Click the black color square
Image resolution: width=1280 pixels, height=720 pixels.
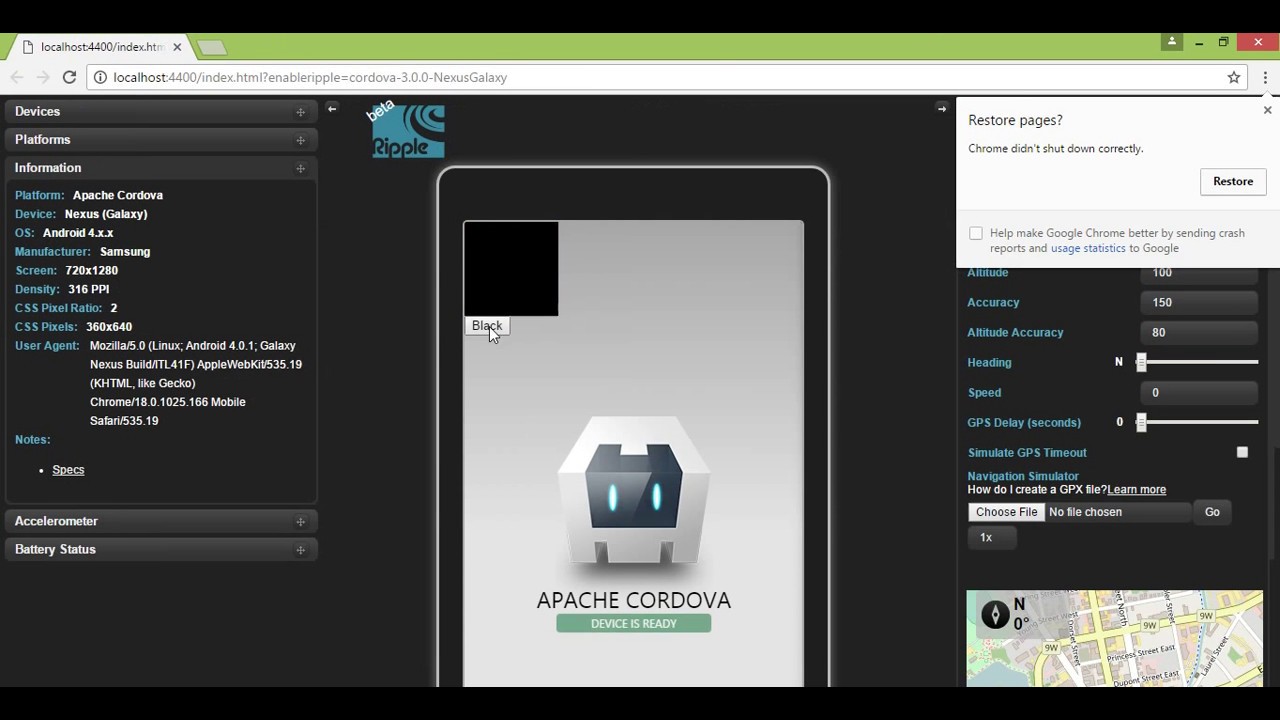coord(511,269)
